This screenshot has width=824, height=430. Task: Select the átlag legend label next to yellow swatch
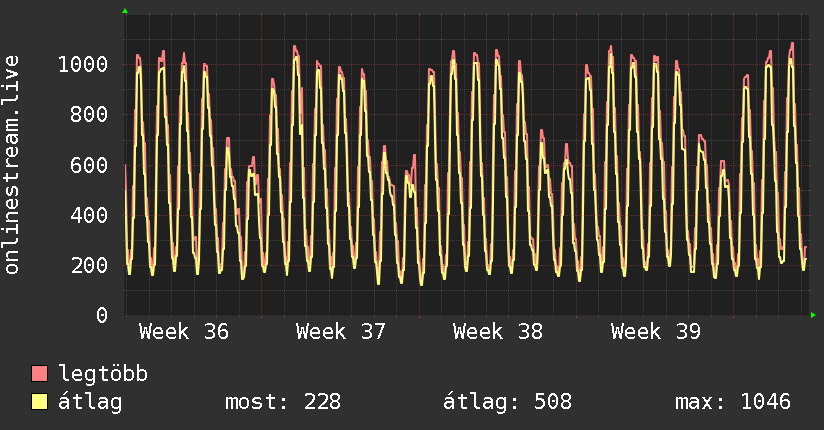click(x=90, y=402)
